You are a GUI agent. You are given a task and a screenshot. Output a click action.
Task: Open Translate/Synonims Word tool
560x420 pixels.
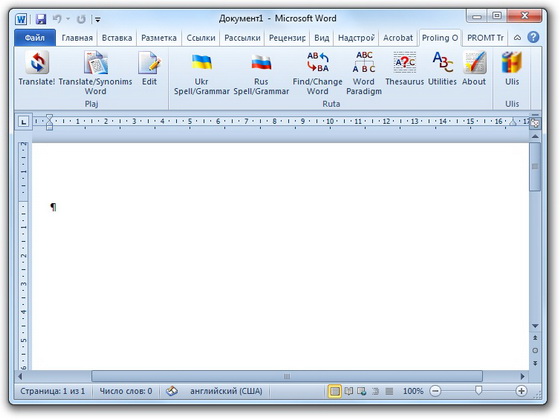point(95,73)
